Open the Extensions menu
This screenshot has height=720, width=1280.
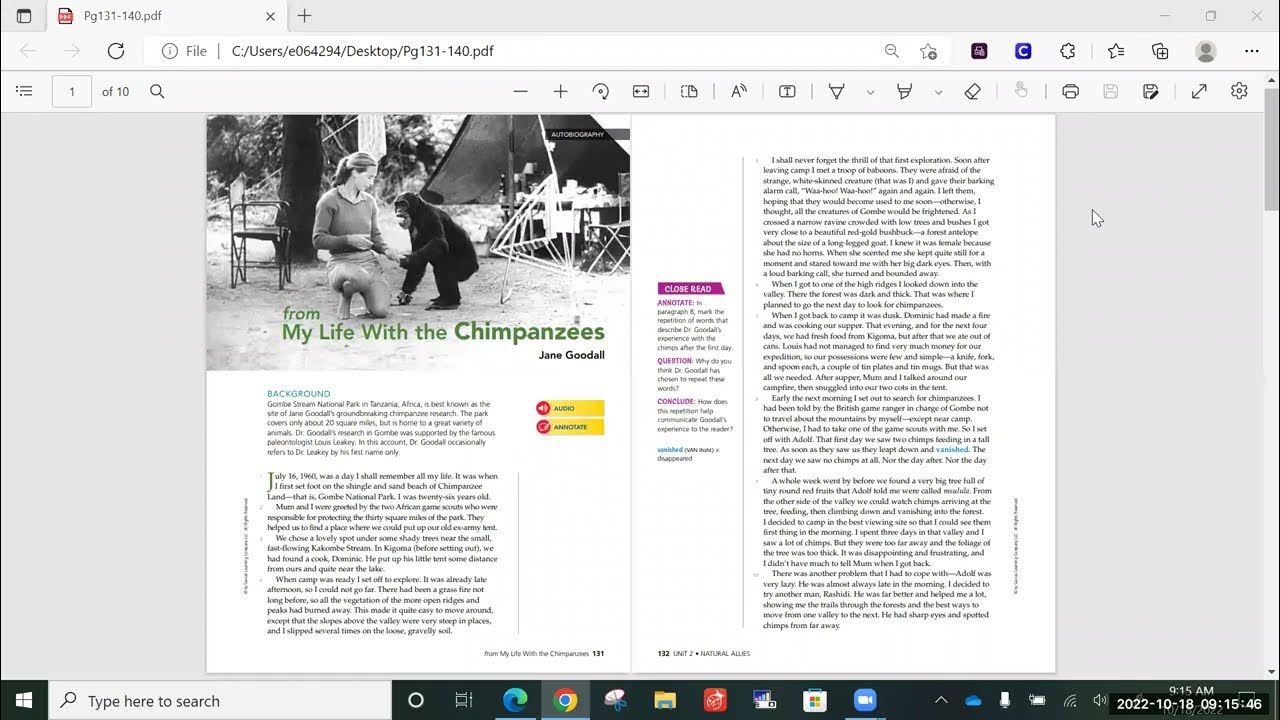pos(1068,51)
